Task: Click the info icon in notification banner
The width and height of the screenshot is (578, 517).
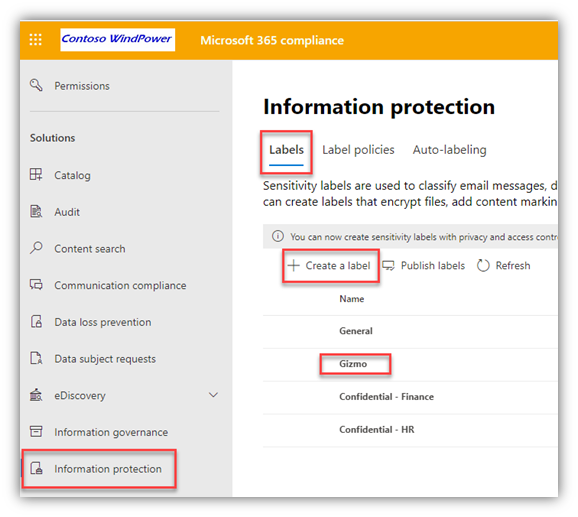Action: coord(278,236)
